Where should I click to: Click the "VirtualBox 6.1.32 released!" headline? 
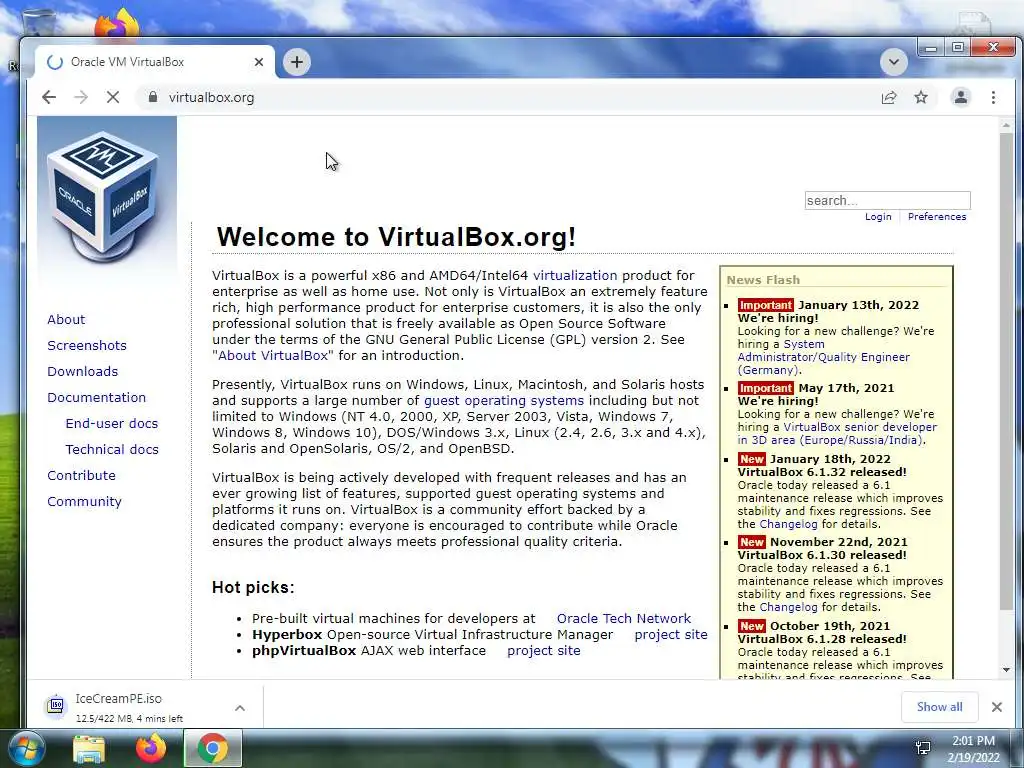[822, 472]
